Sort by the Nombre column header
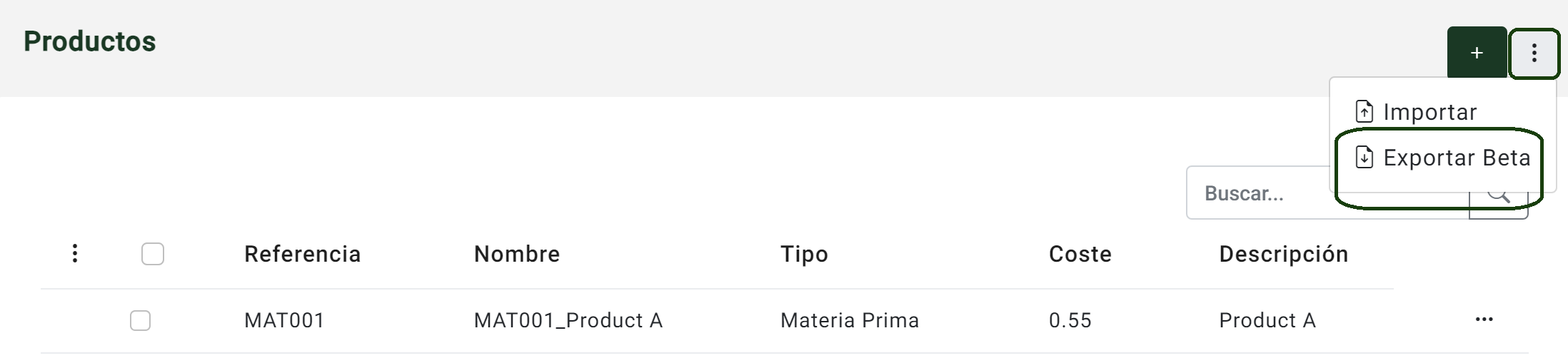This screenshot has width=1568, height=358. tap(517, 254)
